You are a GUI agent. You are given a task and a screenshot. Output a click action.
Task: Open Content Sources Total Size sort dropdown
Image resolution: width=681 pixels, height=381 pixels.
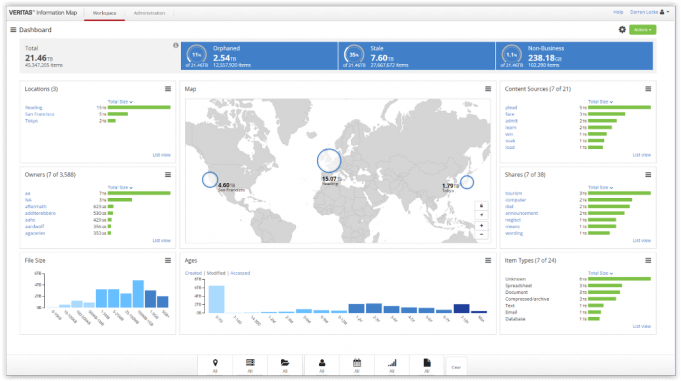coord(601,102)
